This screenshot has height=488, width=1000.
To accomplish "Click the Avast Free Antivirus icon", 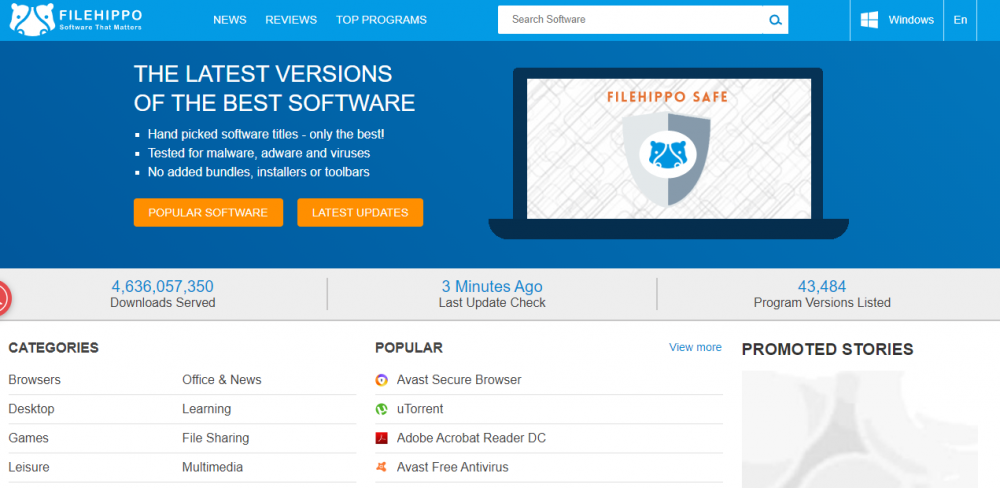I will (x=381, y=467).
